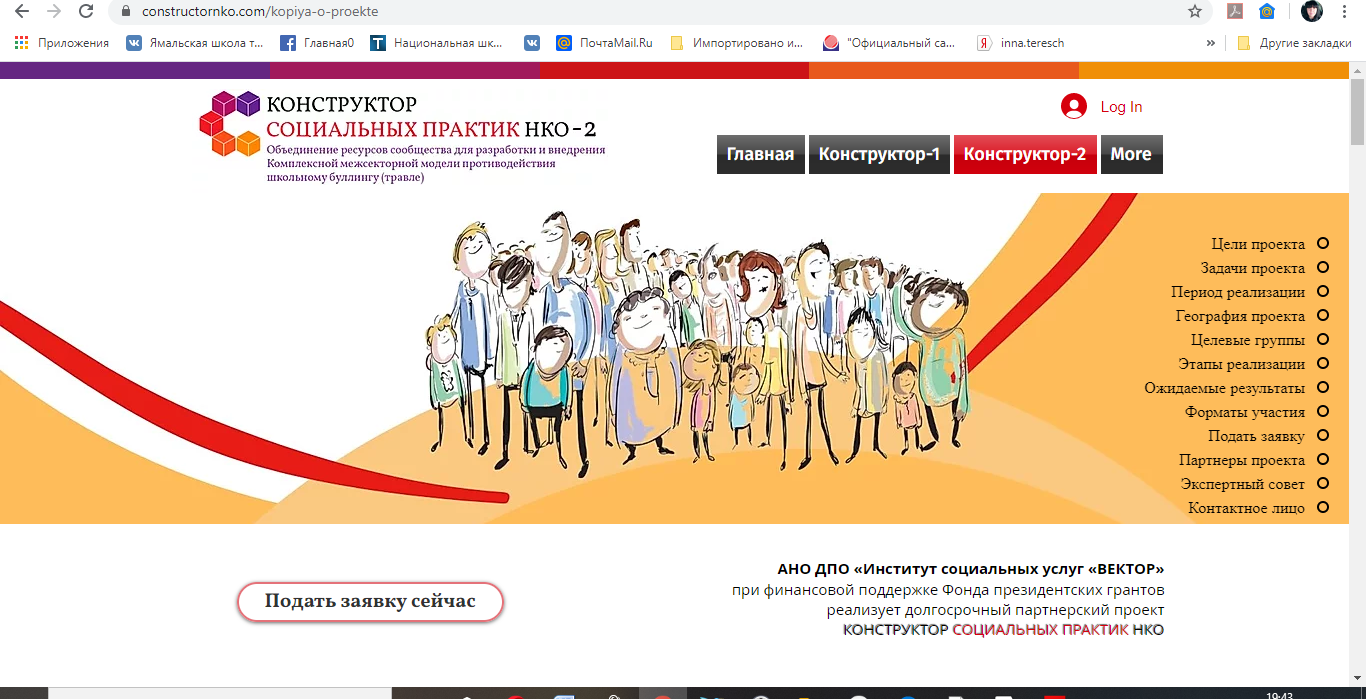Click the page's vertical scrollbar thumb

click(1357, 110)
